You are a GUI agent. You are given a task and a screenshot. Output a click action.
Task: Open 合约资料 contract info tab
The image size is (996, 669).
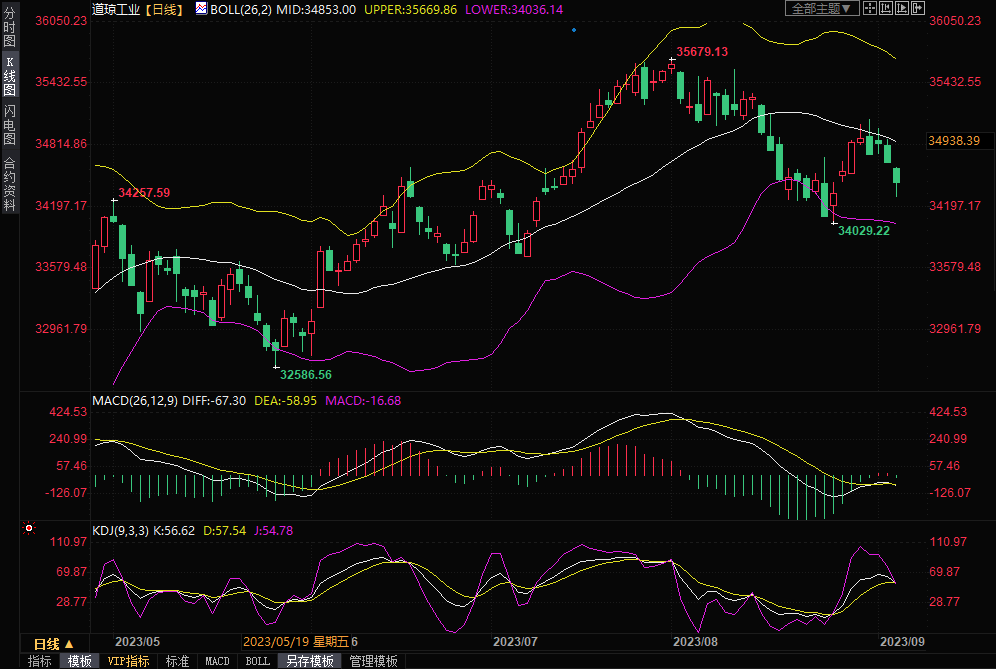point(9,184)
